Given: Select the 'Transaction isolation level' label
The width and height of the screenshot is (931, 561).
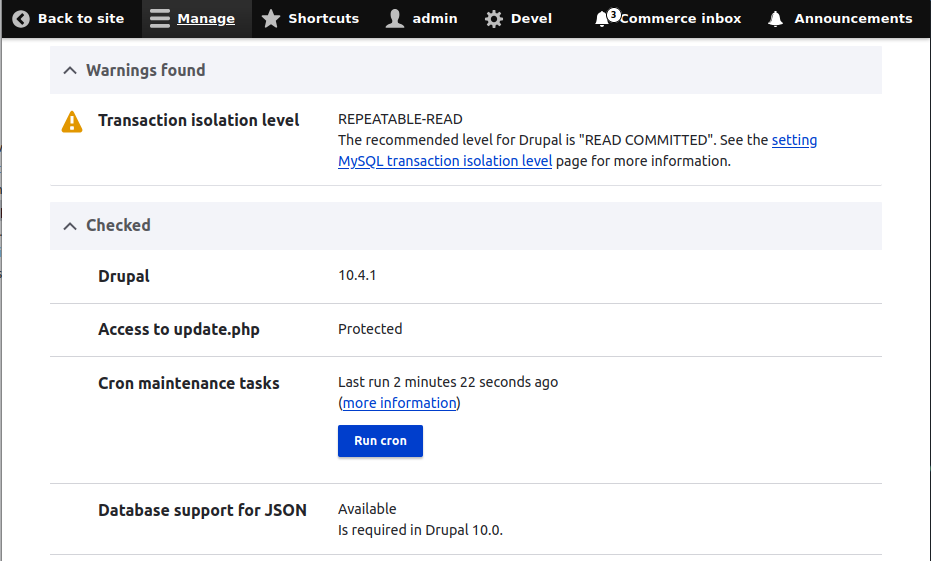Looking at the screenshot, I should pyautogui.click(x=198, y=121).
